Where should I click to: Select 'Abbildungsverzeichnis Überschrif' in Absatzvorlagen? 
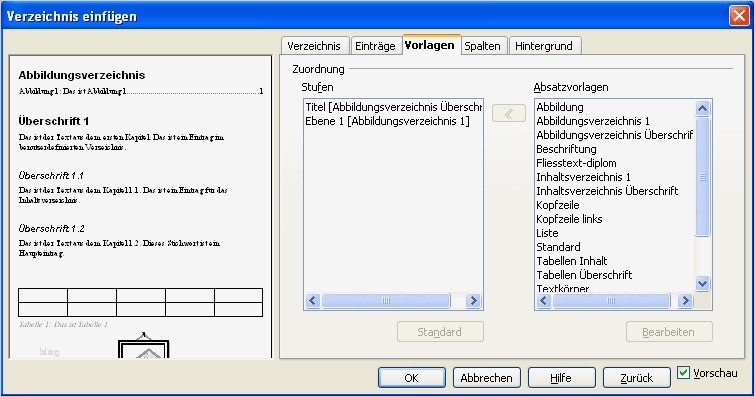[614, 135]
